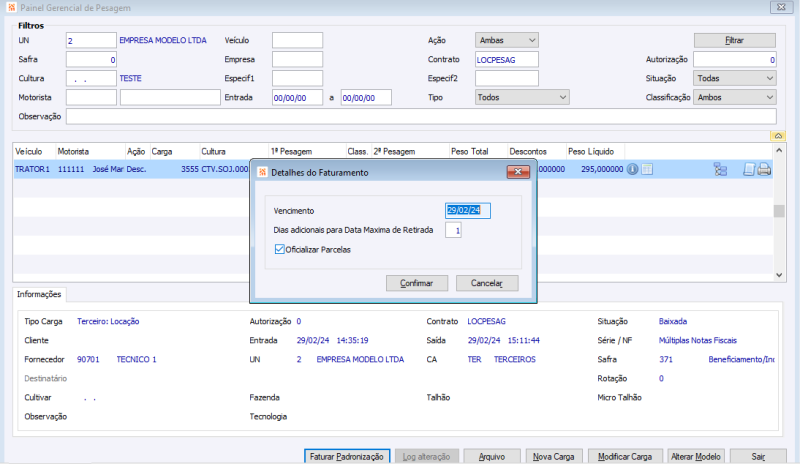The width and height of the screenshot is (800, 464).
Task: Click the Sair button
Action: pos(758,456)
